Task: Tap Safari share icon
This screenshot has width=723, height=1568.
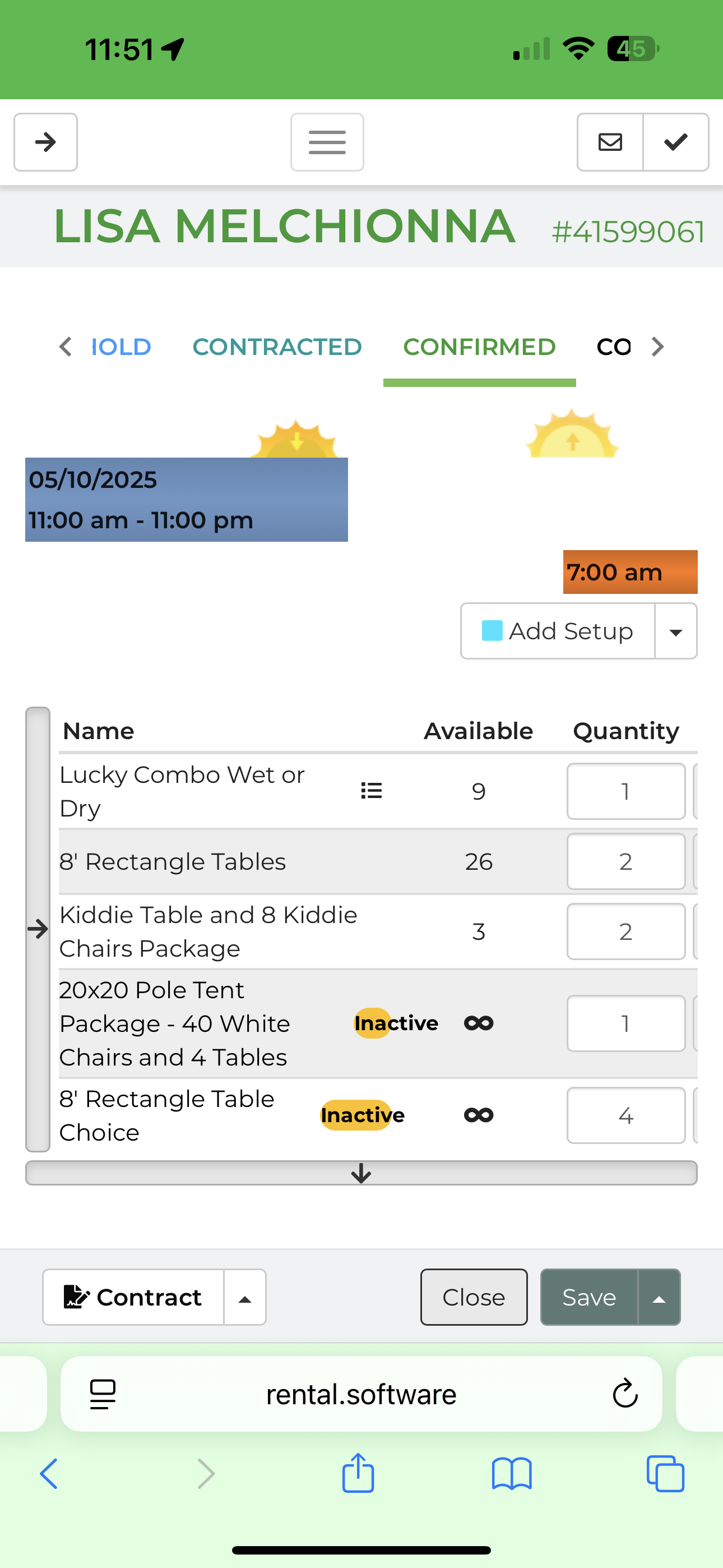Action: 358,1473
